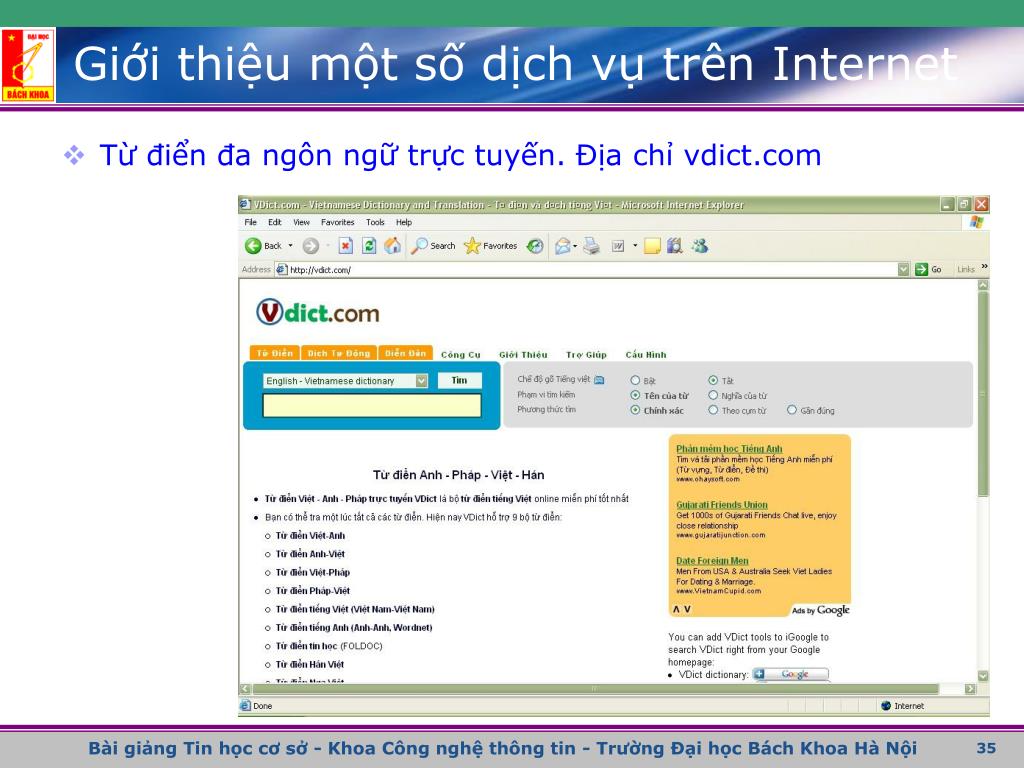Click the Edit with Word icon
Screen dimensions: 1024x768
click(618, 246)
